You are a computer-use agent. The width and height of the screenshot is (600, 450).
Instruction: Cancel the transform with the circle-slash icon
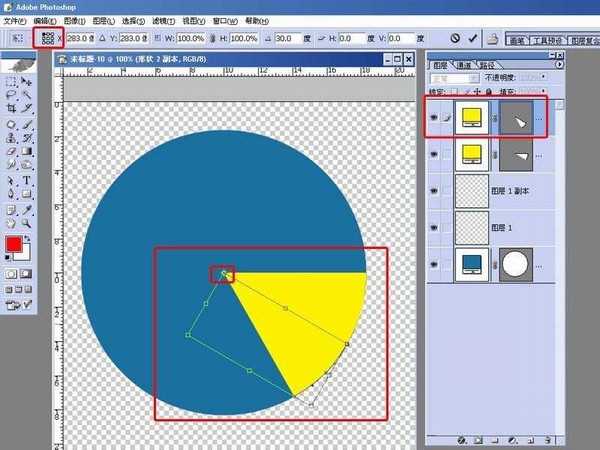[x=455, y=38]
